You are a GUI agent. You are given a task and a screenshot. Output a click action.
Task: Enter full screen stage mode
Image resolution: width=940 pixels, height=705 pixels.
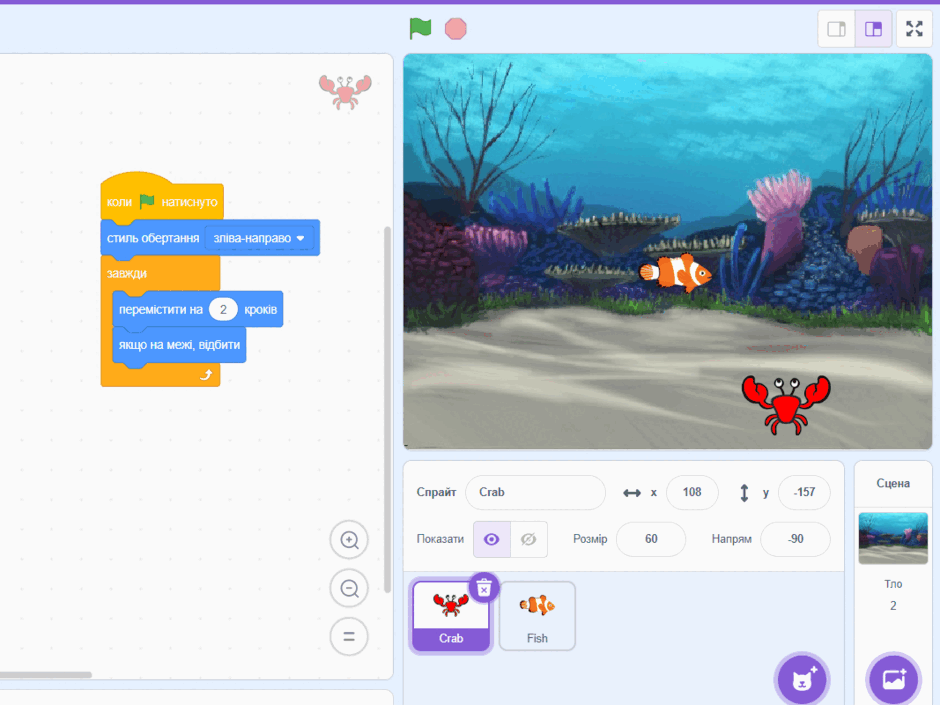click(x=914, y=29)
